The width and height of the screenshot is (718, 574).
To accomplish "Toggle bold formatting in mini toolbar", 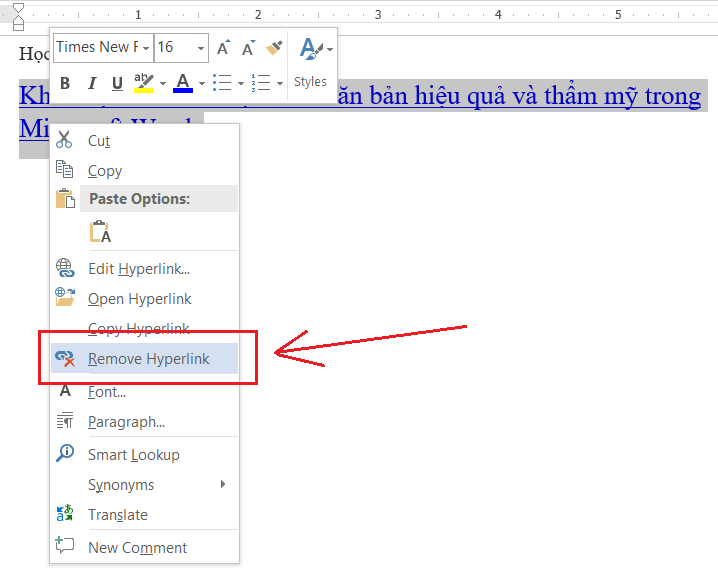I will (x=66, y=83).
